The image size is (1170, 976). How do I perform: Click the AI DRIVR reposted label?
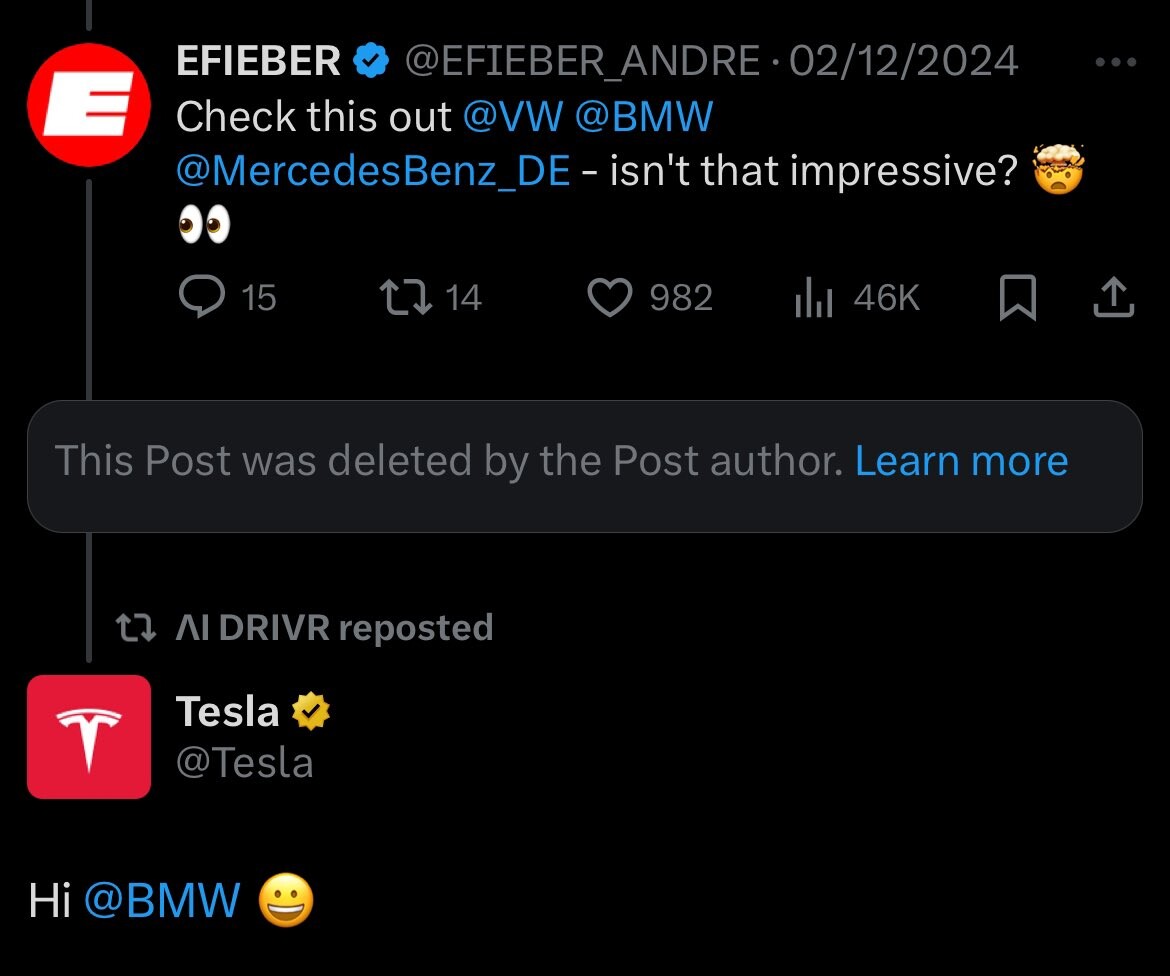pos(335,628)
